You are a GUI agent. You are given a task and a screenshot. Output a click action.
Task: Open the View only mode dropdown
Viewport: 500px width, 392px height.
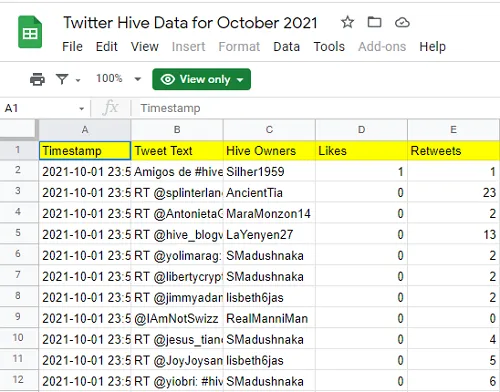coord(201,79)
